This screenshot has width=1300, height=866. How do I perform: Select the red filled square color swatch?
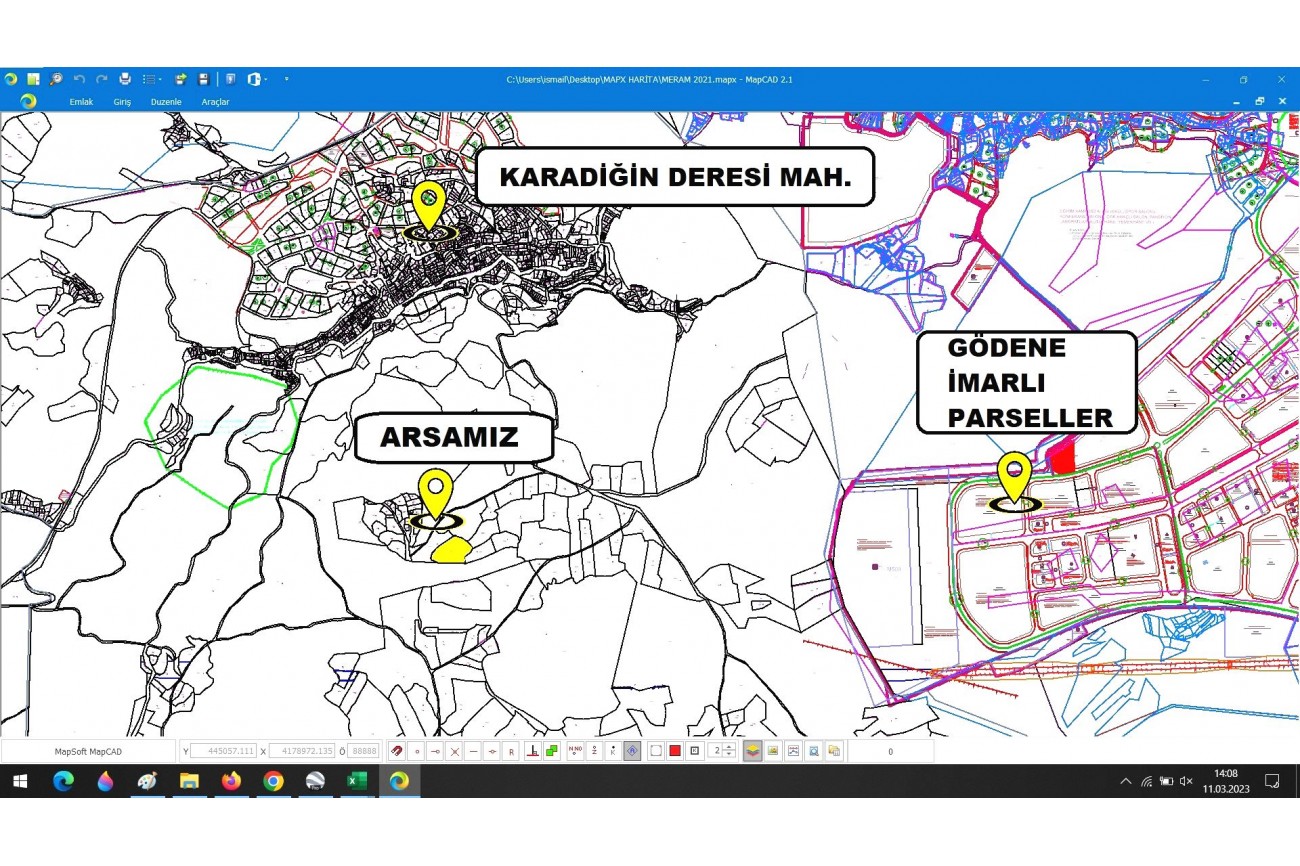pyautogui.click(x=675, y=751)
